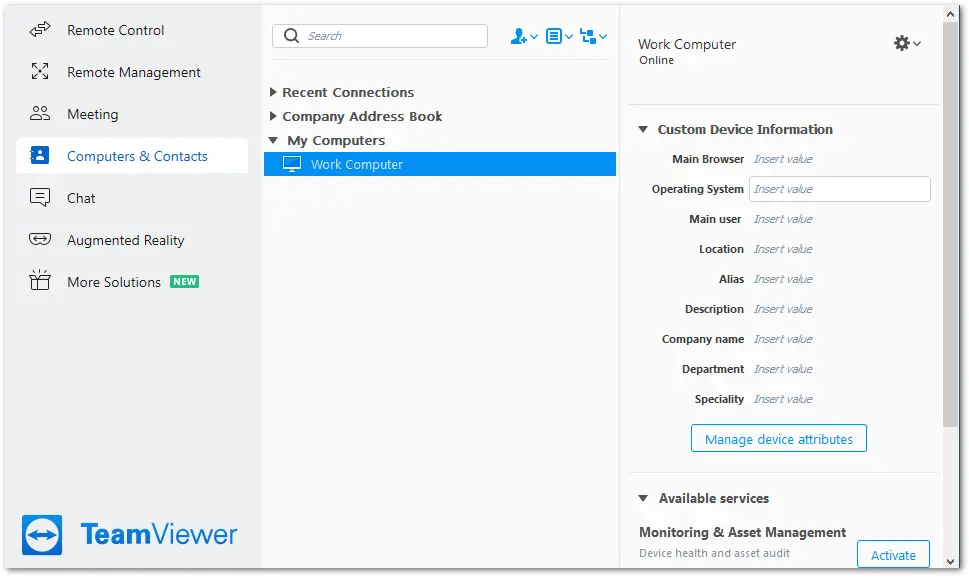Click the TeamViewer wordmark text
This screenshot has height=577, width=969.
159,534
